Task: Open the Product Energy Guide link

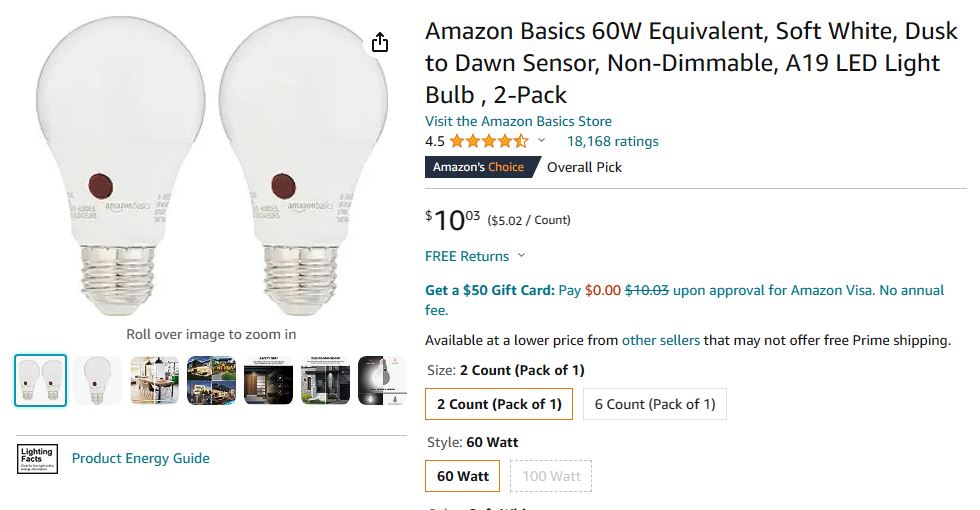Action: coord(141,458)
